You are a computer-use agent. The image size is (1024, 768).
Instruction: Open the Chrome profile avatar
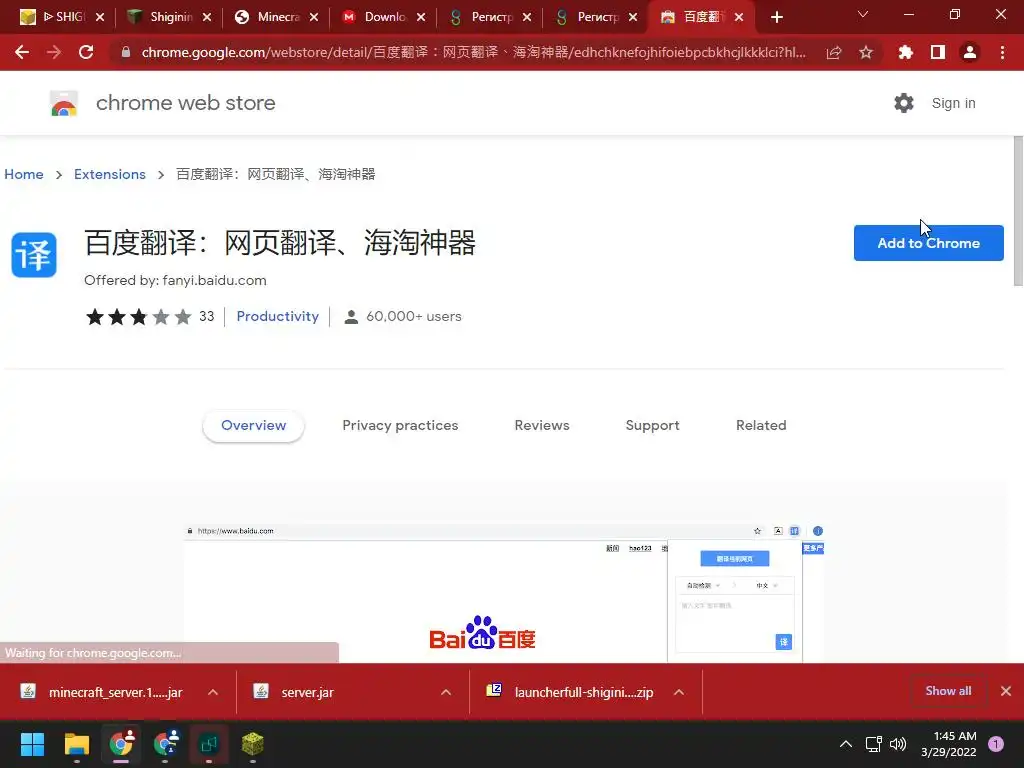click(970, 52)
